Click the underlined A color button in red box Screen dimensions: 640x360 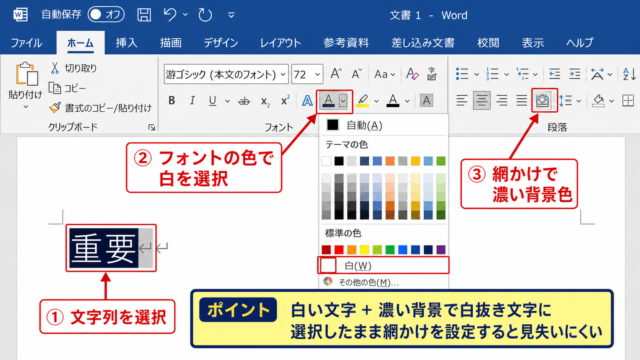pyautogui.click(x=329, y=100)
